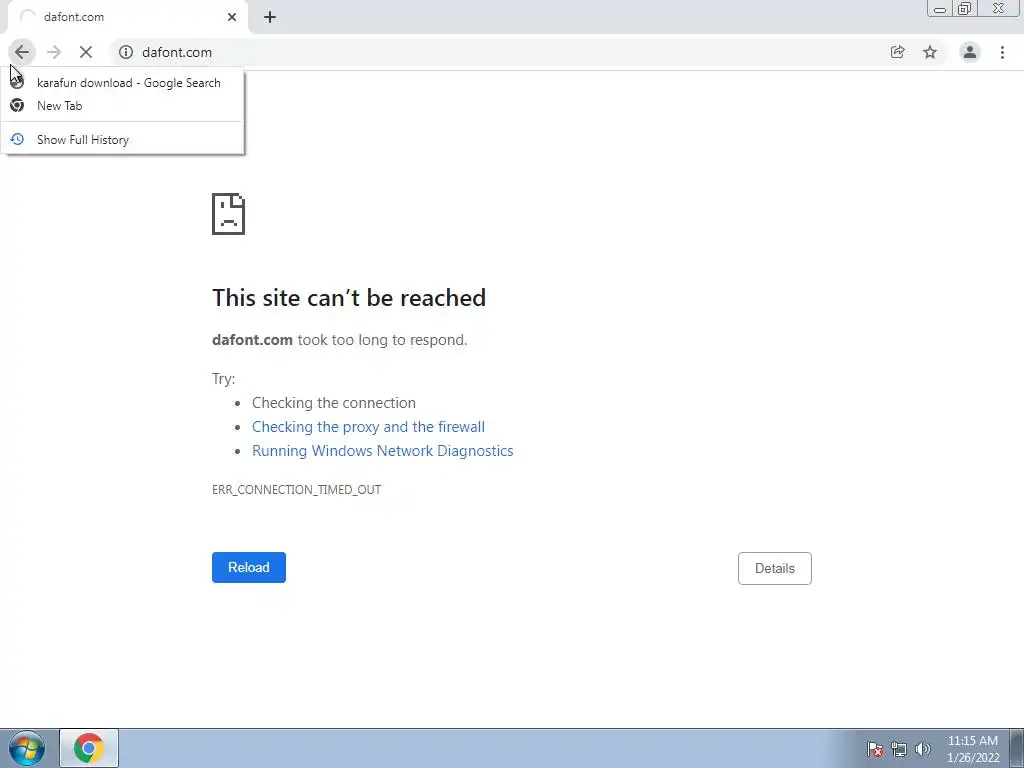Screen dimensions: 1024x768
Task: Select Show Full History entry
Action: click(x=122, y=140)
